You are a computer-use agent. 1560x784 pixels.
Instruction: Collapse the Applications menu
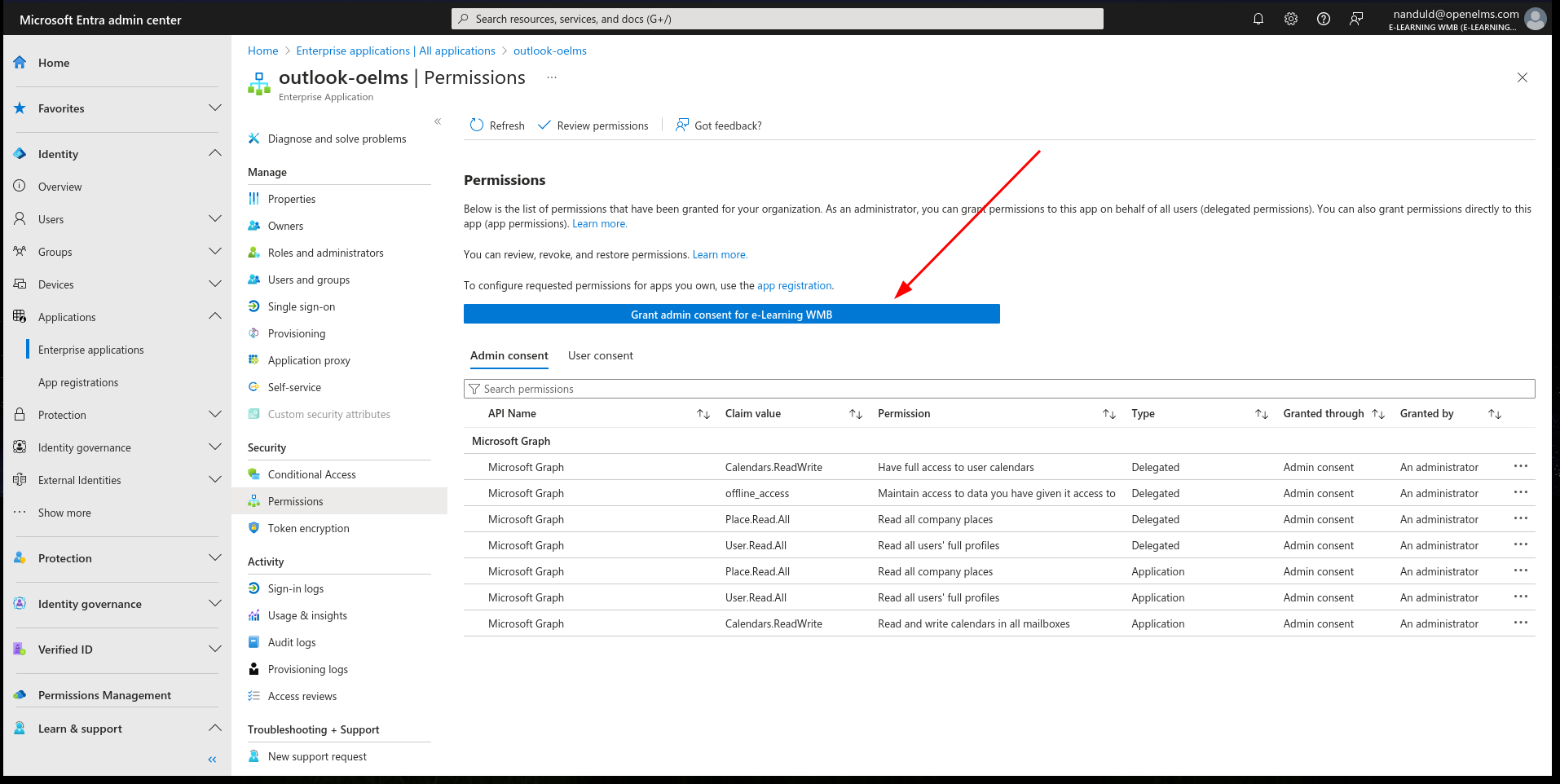(215, 317)
